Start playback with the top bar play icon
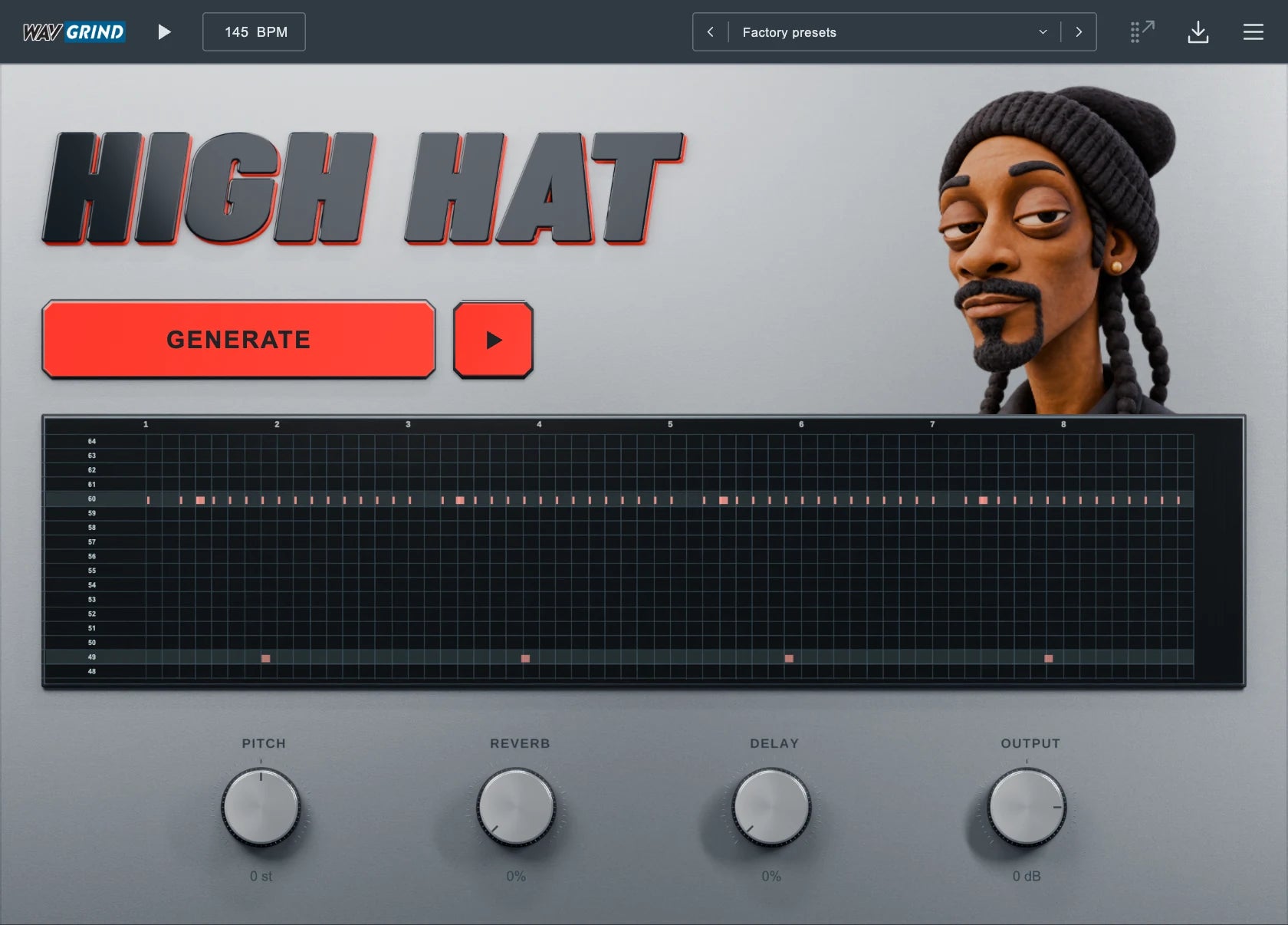Image resolution: width=1288 pixels, height=925 pixels. point(164,32)
